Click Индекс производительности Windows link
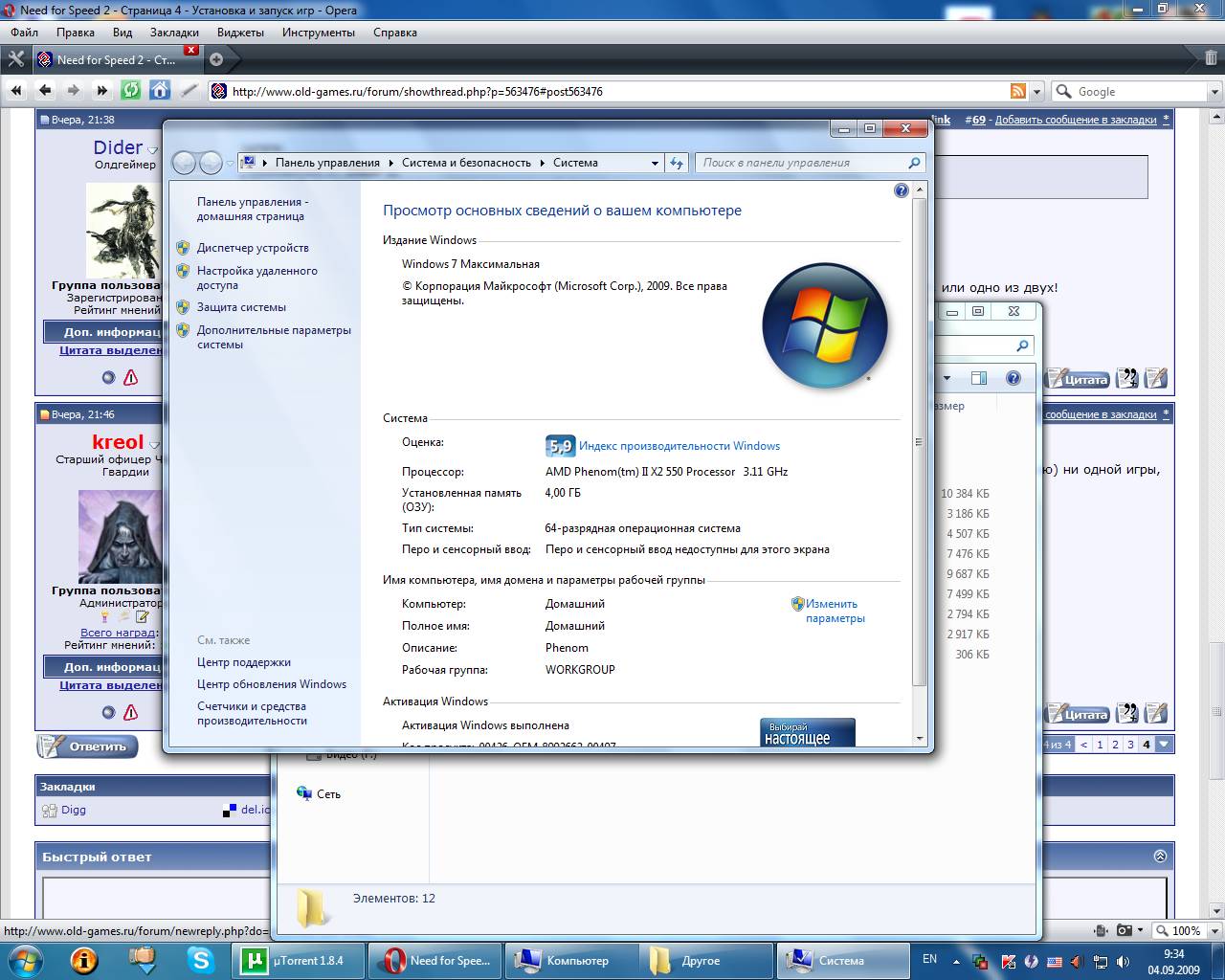Image resolution: width=1225 pixels, height=980 pixels. pos(679,446)
